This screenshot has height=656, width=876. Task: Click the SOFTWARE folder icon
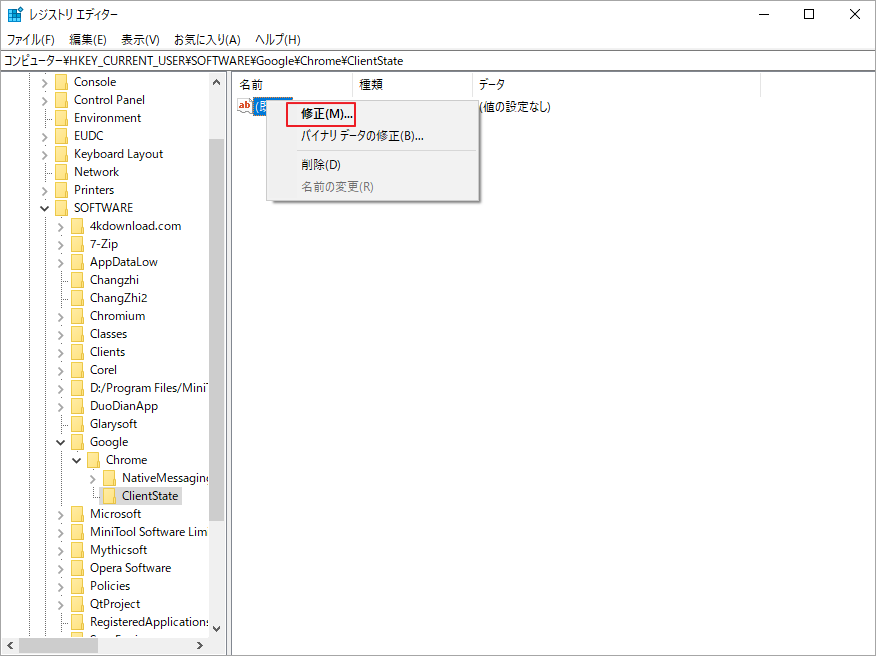[x=61, y=207]
